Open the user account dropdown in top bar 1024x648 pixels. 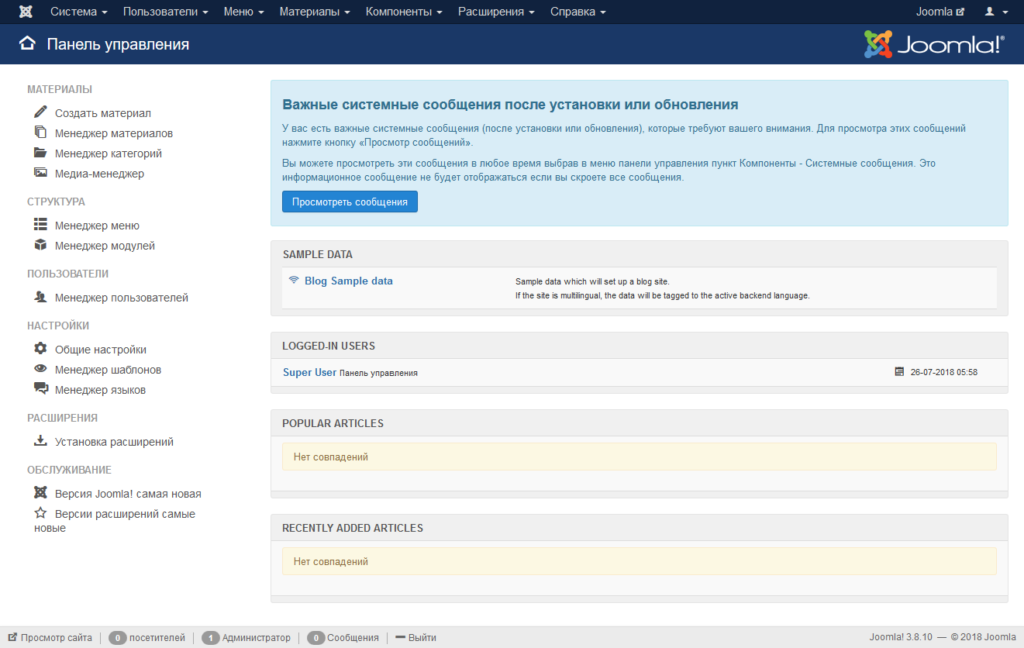pyautogui.click(x=995, y=12)
